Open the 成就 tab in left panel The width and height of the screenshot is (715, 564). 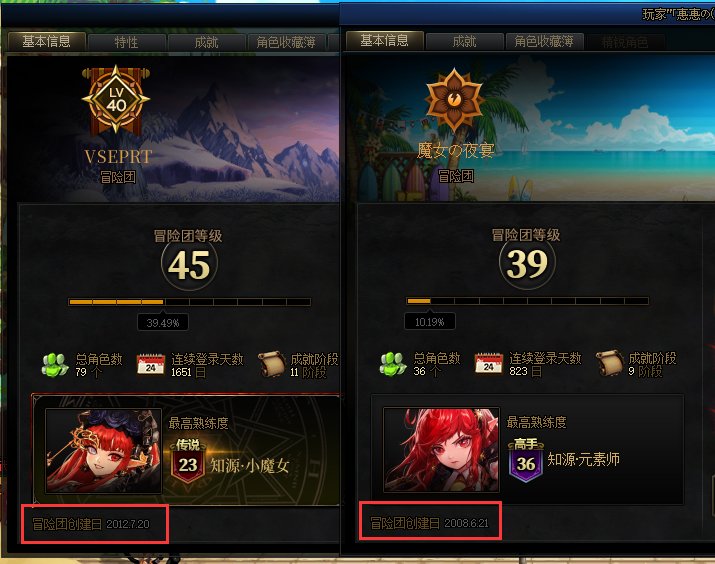(207, 42)
